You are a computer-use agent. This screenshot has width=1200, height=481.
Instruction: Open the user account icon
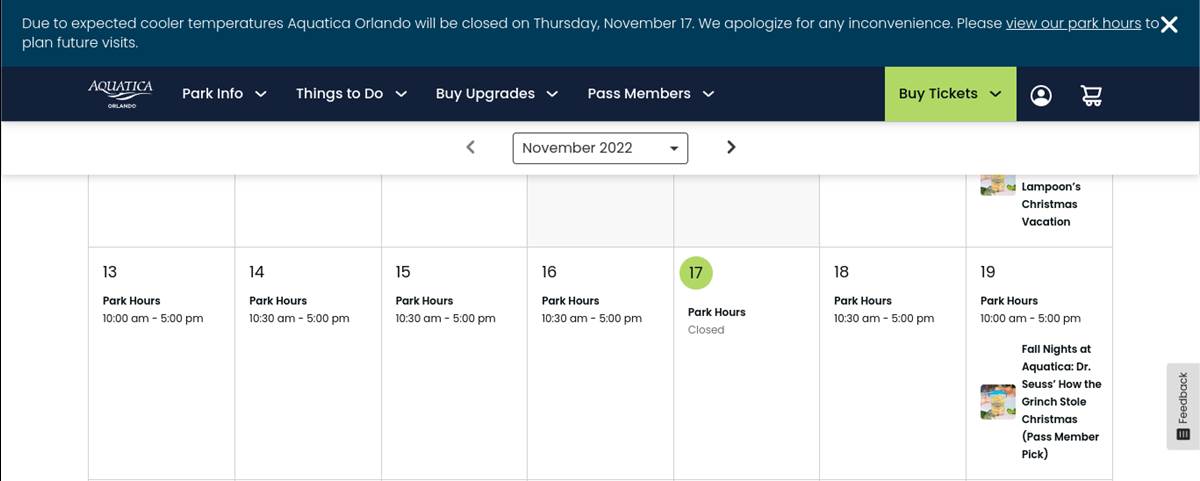[1041, 95]
